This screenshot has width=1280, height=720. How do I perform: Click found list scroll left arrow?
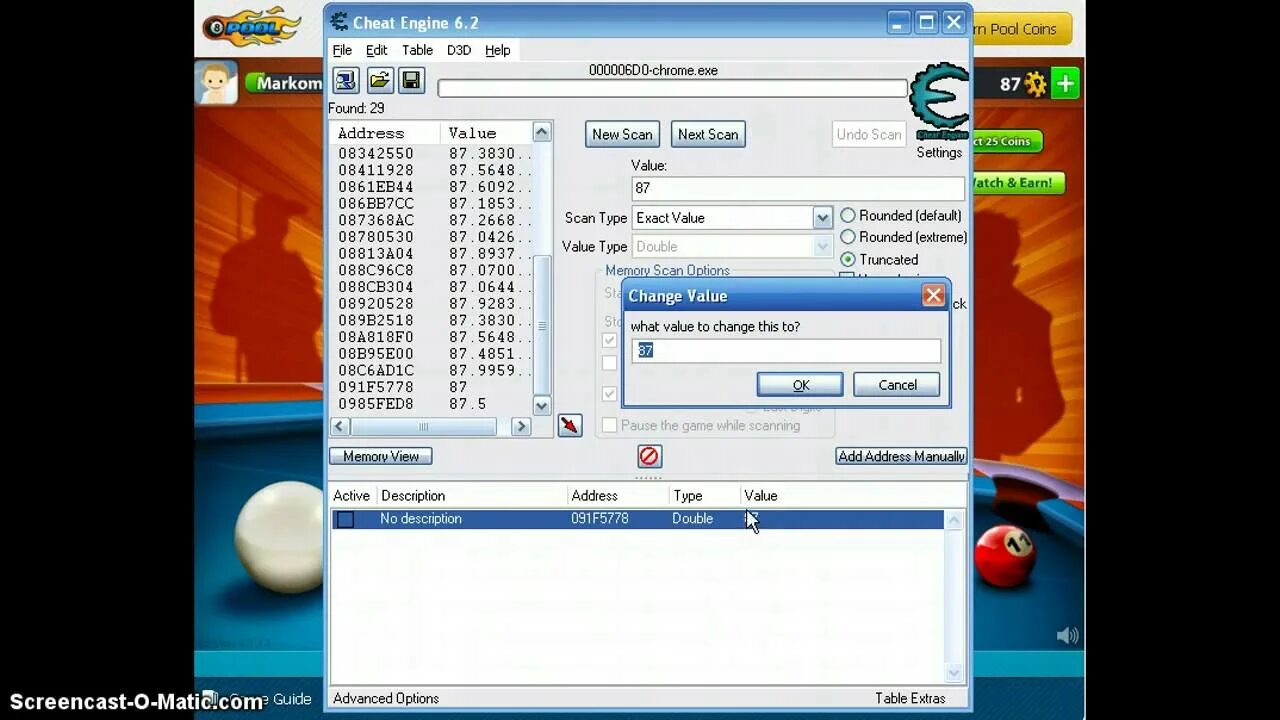click(x=340, y=426)
